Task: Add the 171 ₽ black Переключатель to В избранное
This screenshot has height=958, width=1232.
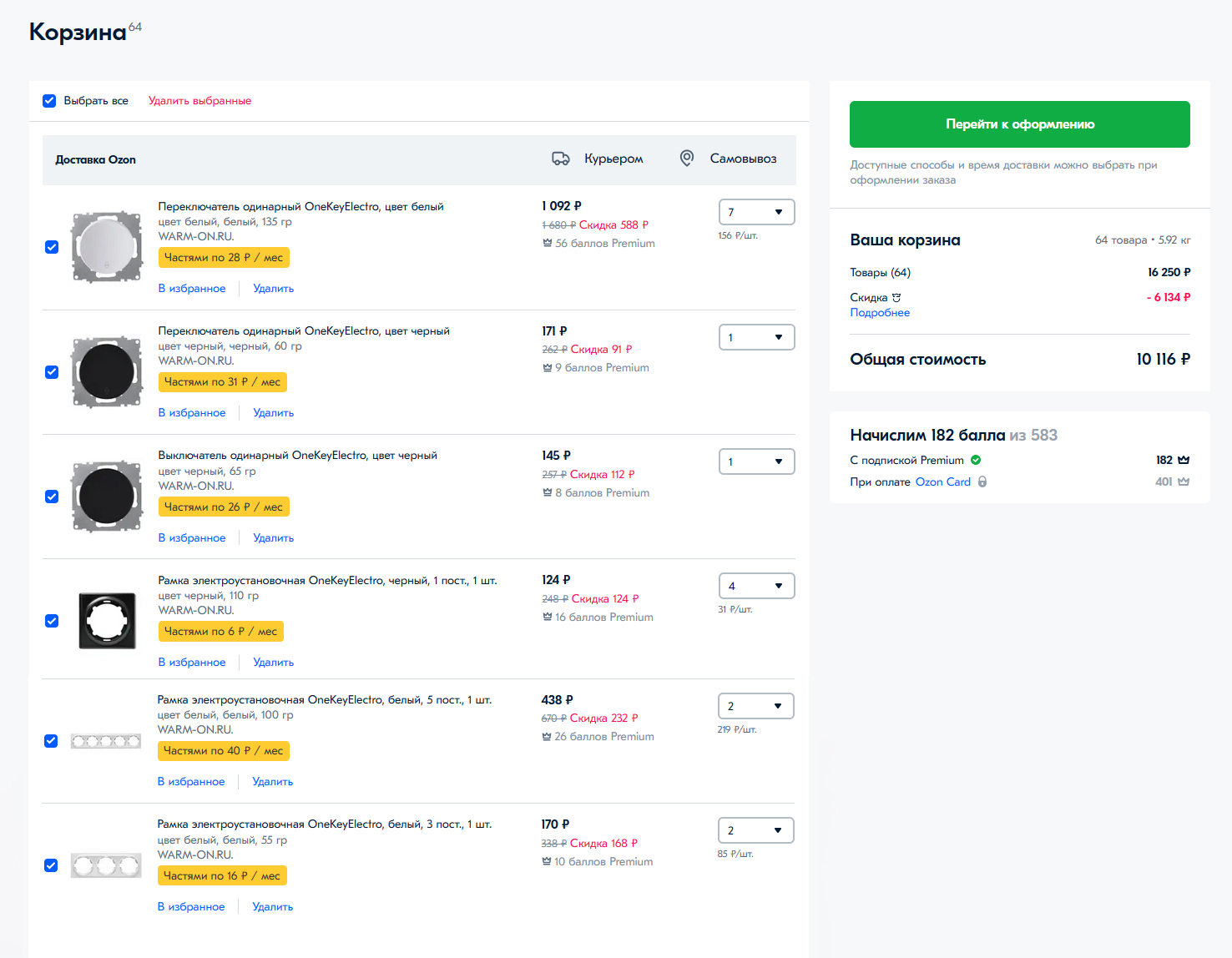Action: tap(192, 413)
